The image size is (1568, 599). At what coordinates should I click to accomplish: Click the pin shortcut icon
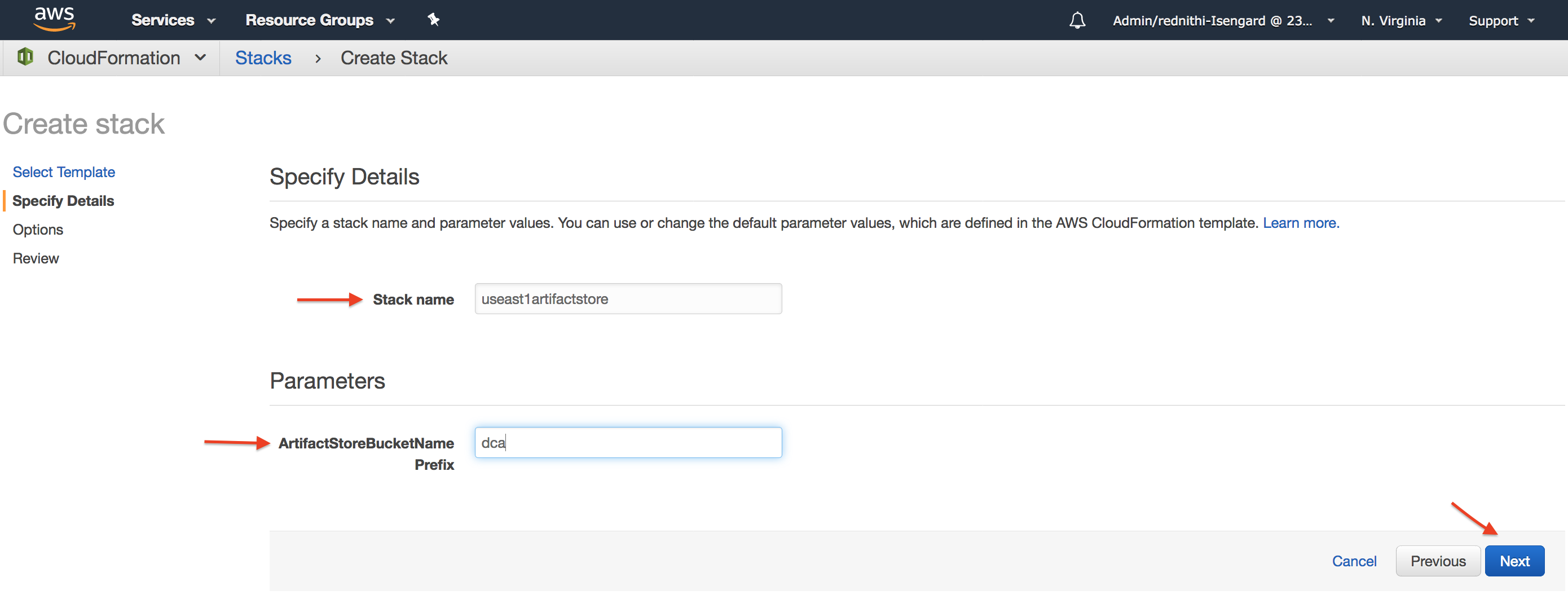tap(433, 20)
